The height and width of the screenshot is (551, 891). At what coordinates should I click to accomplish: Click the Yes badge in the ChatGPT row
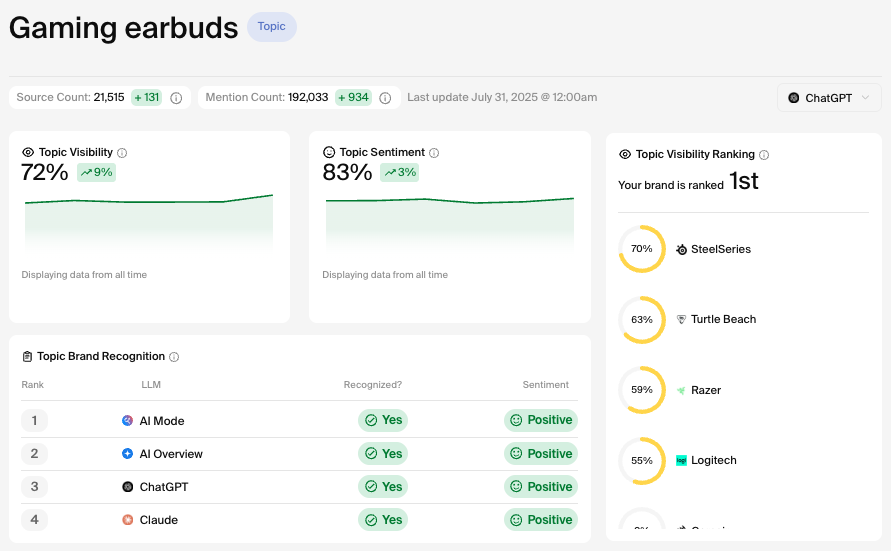click(x=383, y=487)
